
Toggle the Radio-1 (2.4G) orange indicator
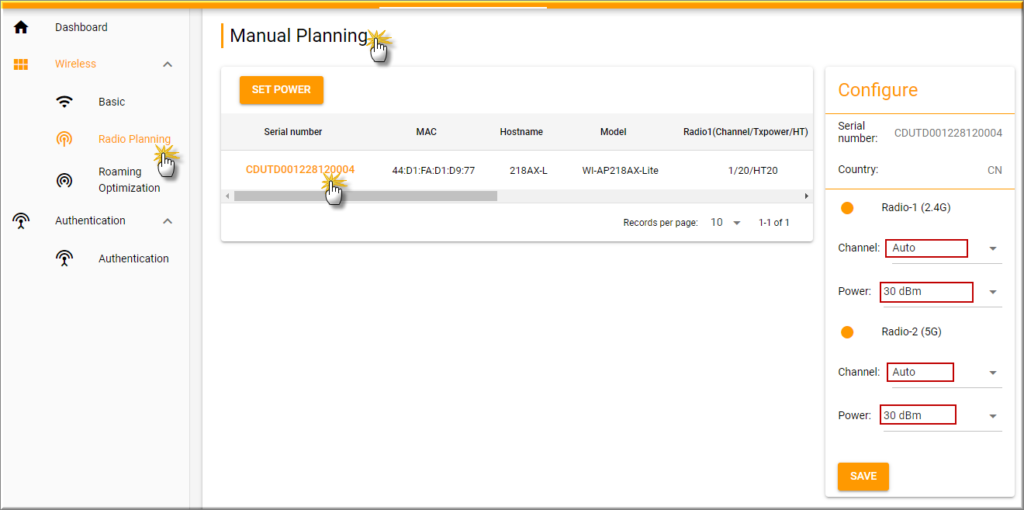(847, 208)
